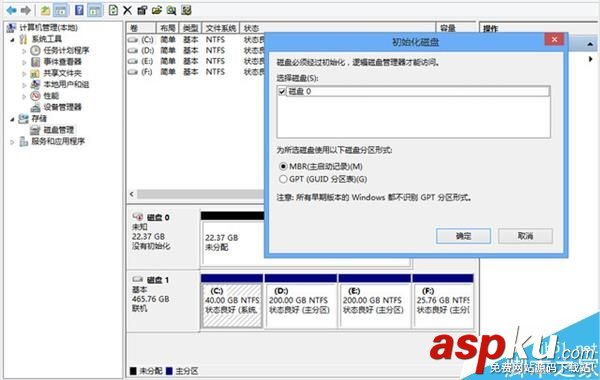Click the drive icon of volume (E:) row

coord(133,61)
